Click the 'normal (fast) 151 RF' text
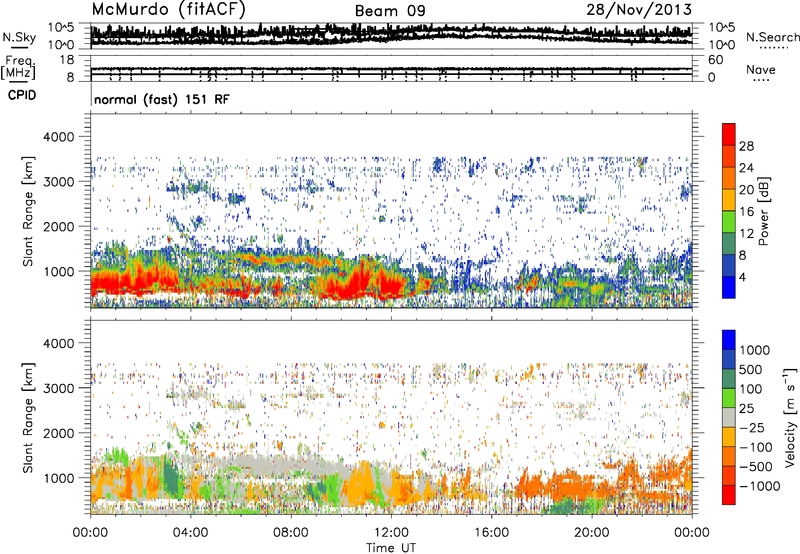Screen dimensions: 800x554 (162, 99)
